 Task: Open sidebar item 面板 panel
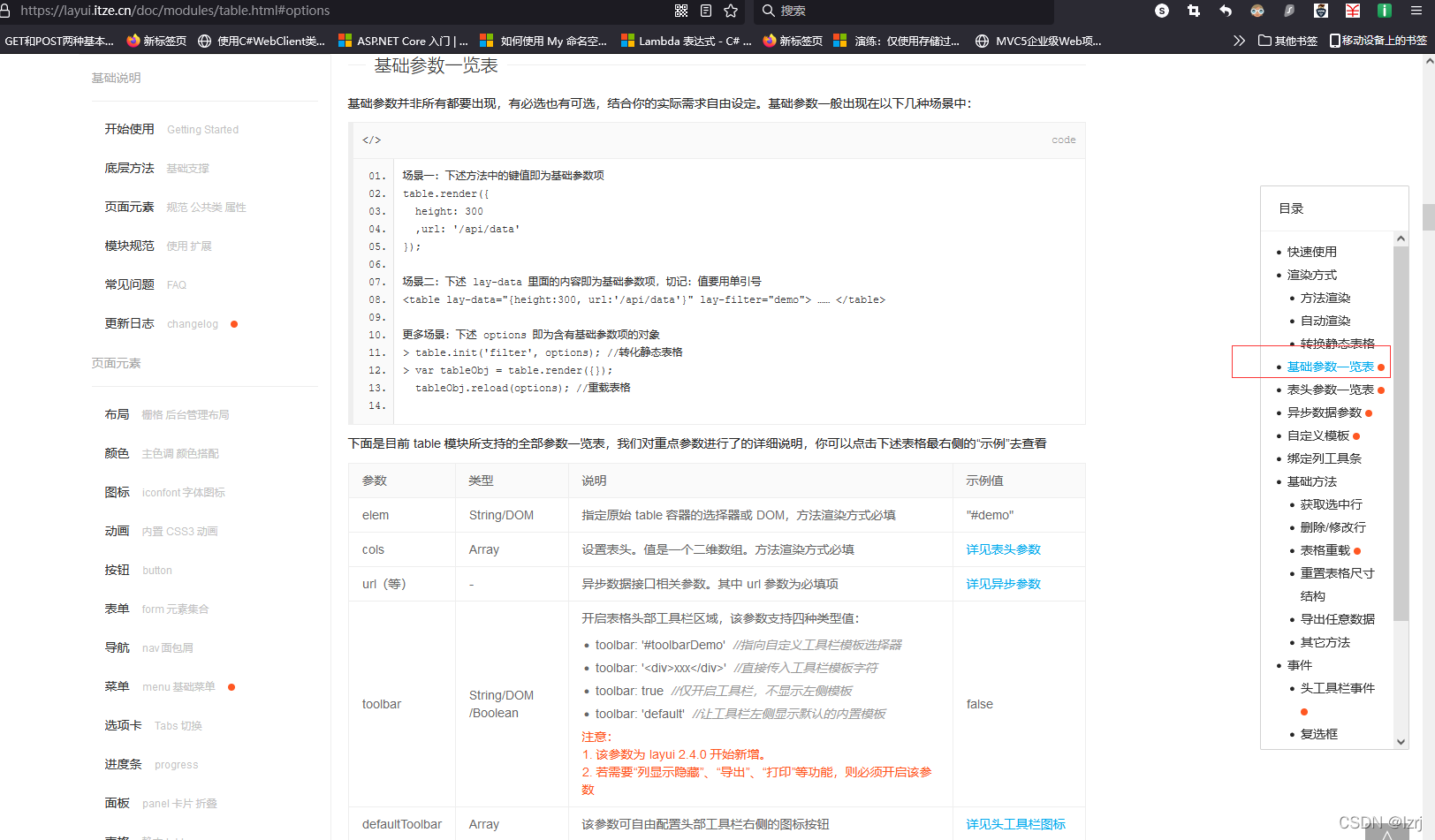[161, 803]
